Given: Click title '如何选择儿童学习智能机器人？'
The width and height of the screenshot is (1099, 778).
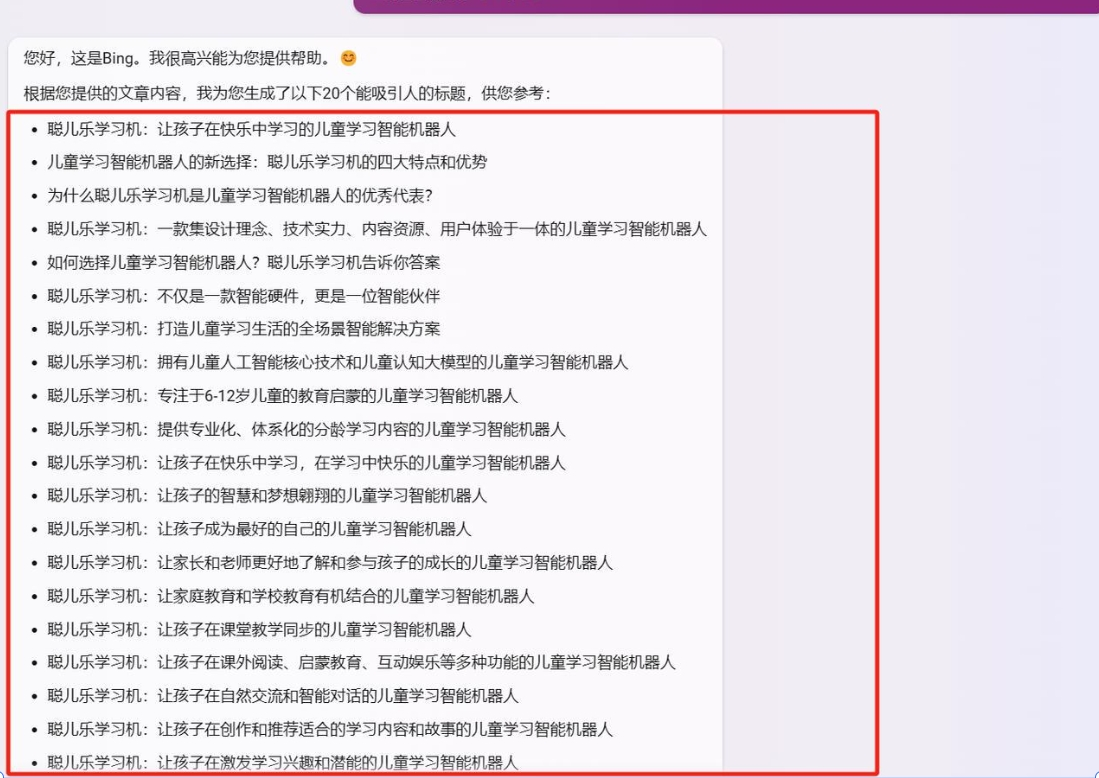Looking at the screenshot, I should [244, 262].
